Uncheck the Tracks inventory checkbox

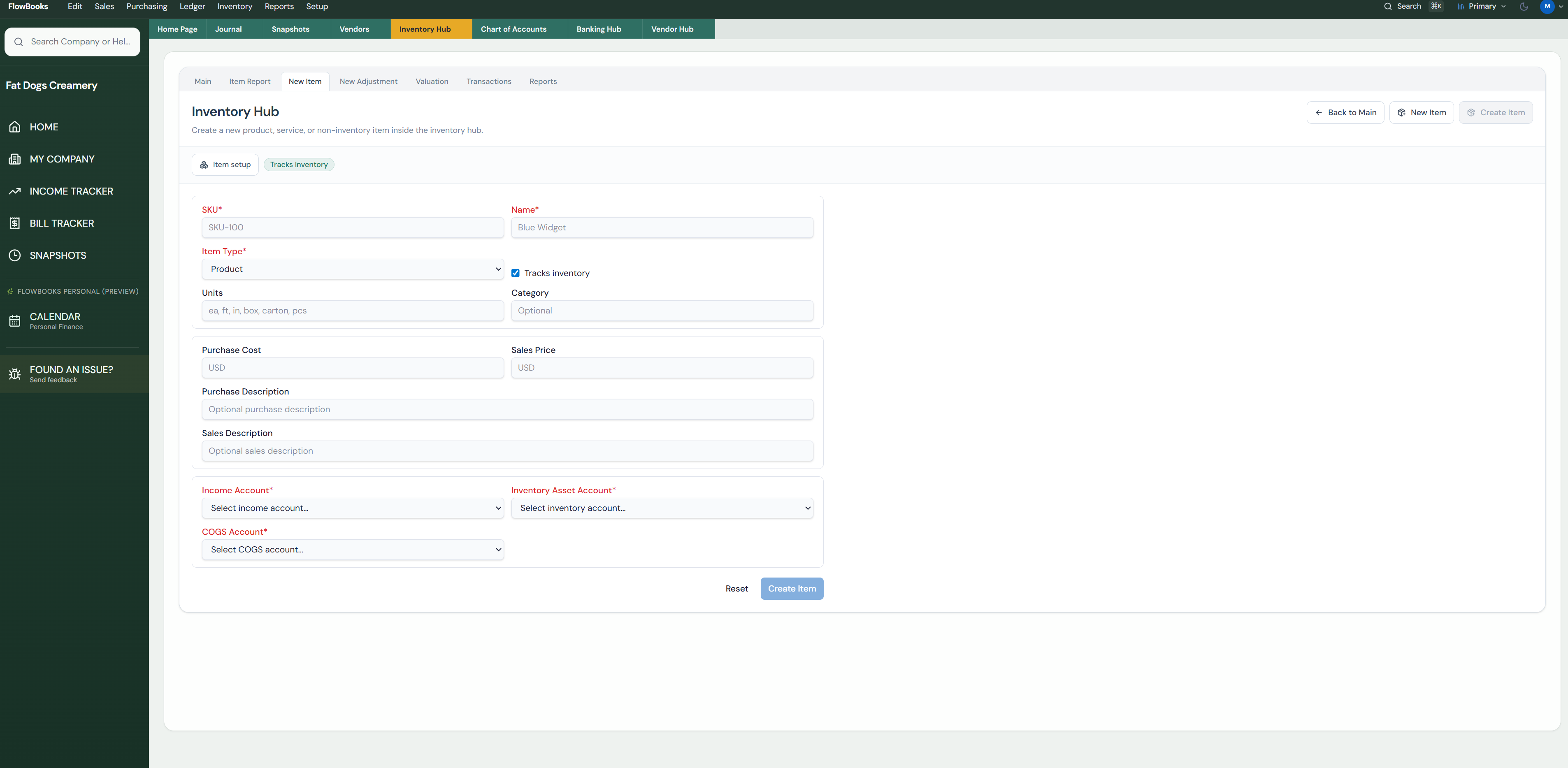click(516, 273)
